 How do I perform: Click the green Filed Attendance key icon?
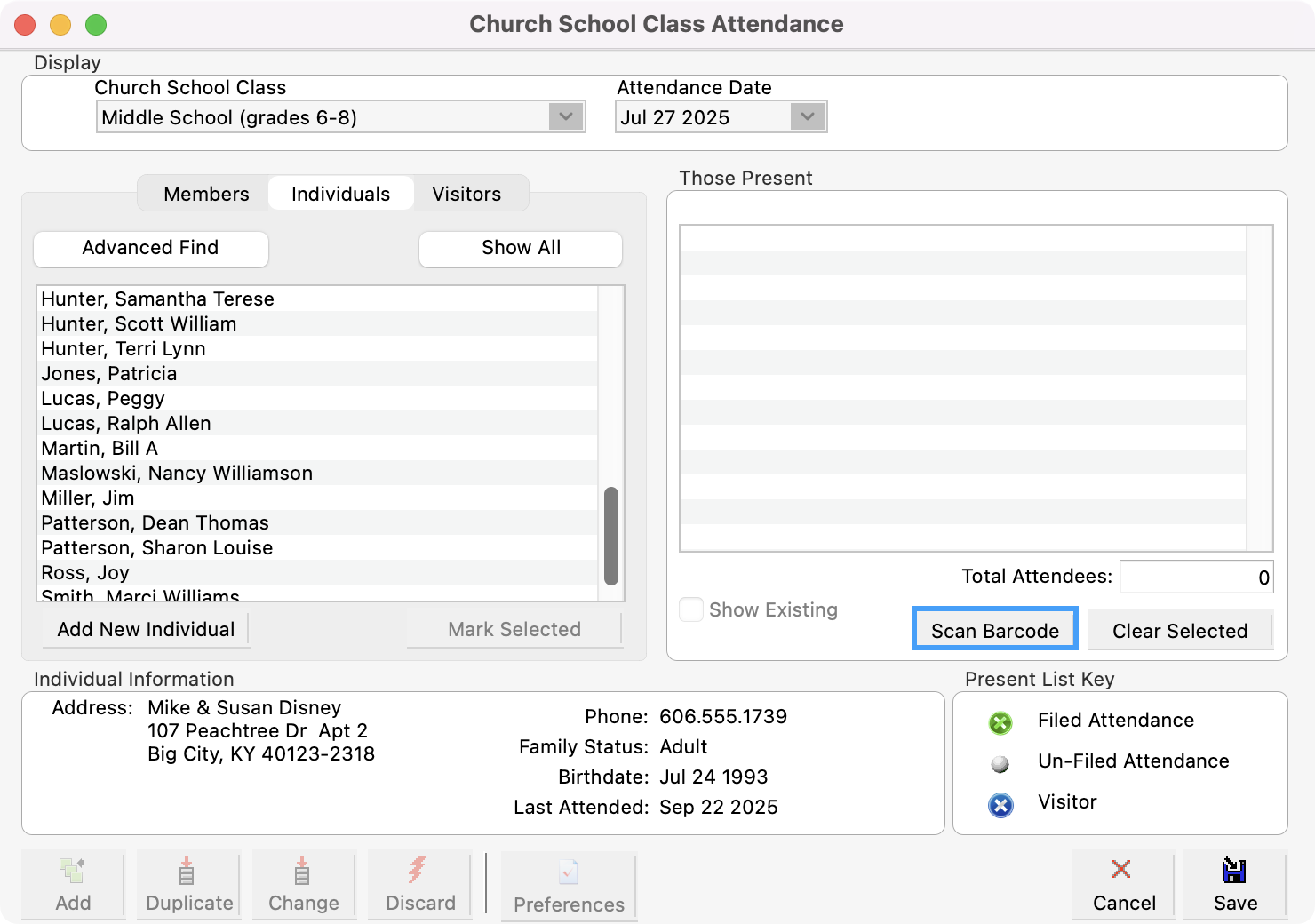click(1000, 723)
